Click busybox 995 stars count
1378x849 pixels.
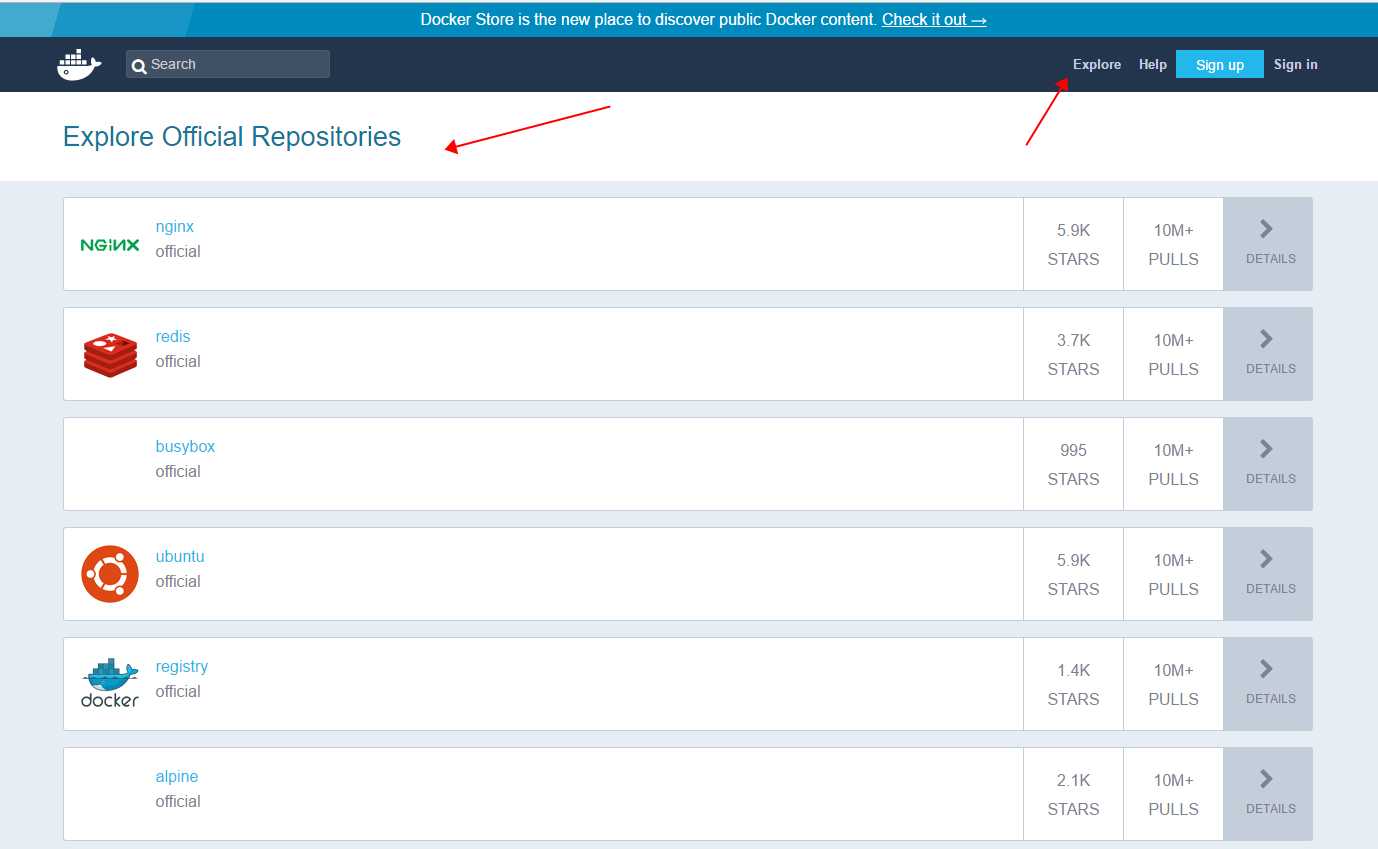[x=1073, y=451]
